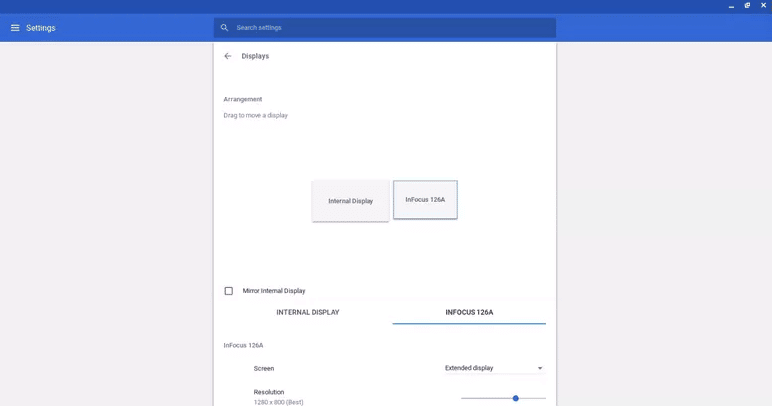
Task: Click the Screen setting label
Action: [264, 368]
